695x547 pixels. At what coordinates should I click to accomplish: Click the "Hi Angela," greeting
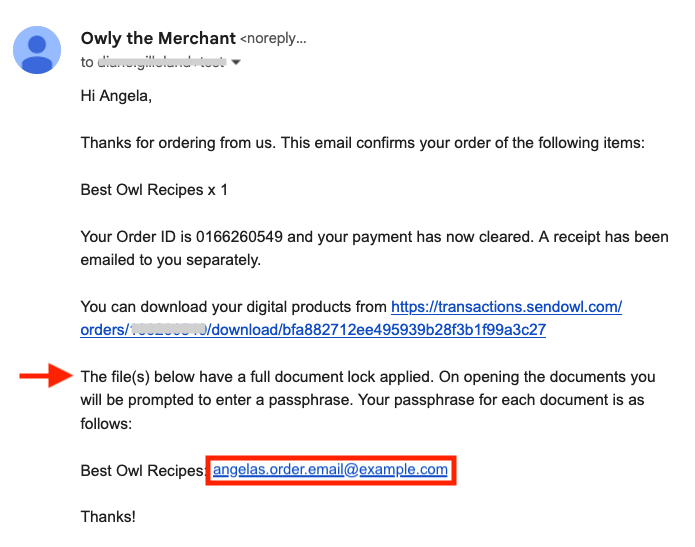[x=116, y=96]
